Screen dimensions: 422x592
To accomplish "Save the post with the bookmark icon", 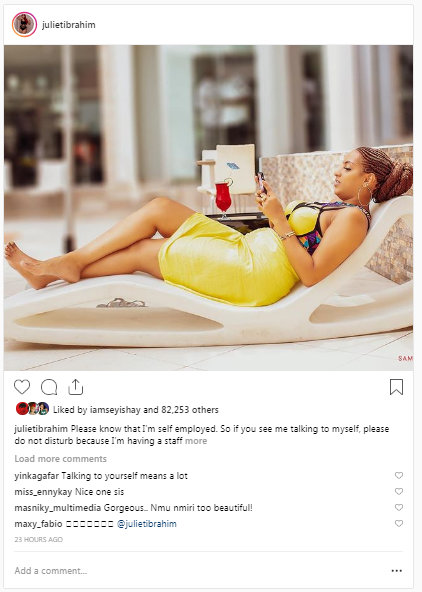I will pyautogui.click(x=396, y=387).
